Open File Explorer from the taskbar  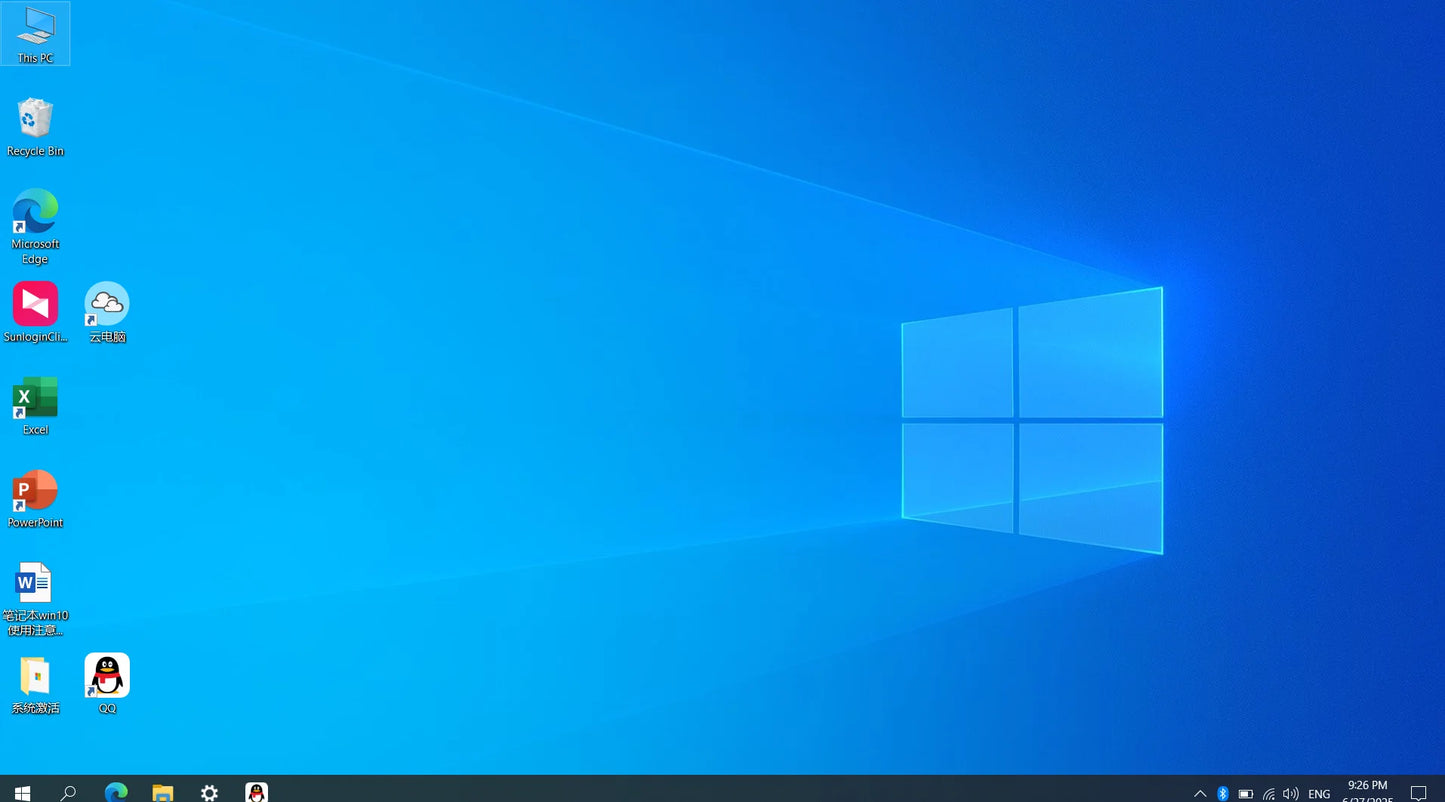tap(162, 792)
